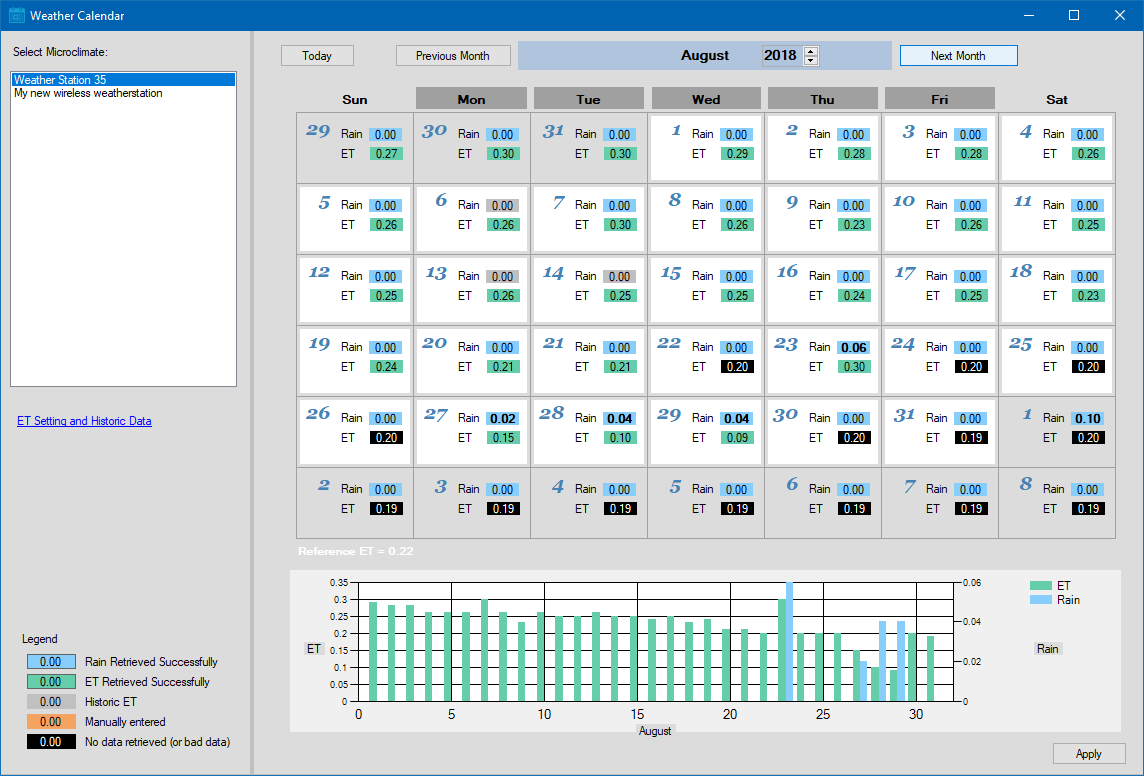Select the rain value 0.10 on September 1
The height and width of the screenshot is (776, 1144).
1088,419
